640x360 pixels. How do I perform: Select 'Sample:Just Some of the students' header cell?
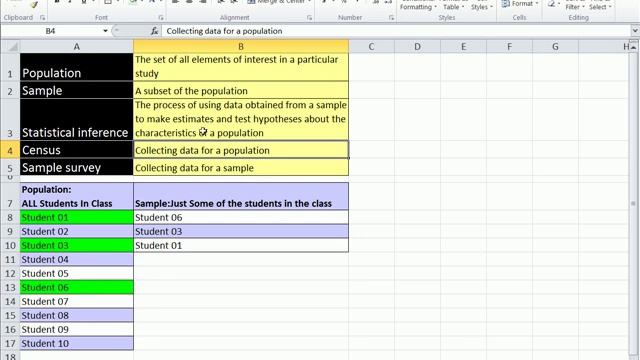(x=241, y=196)
